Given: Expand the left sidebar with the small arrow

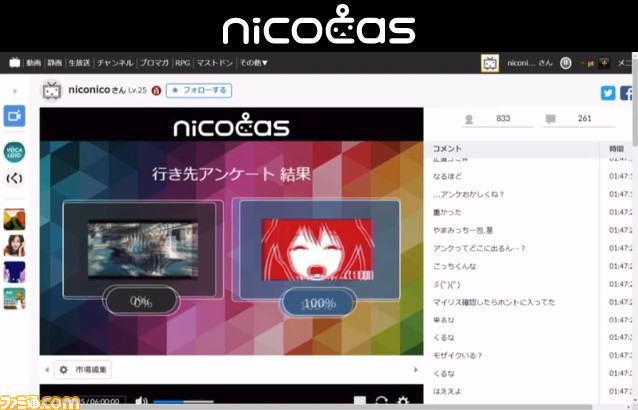Looking at the screenshot, I should point(15,91).
